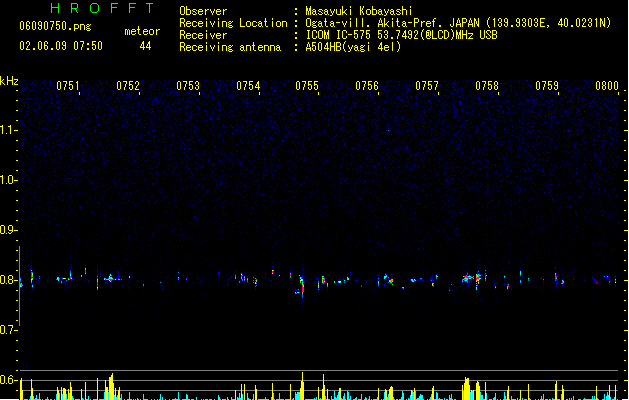Viewport: 629px width, 400px height.
Task: Click the kHz axis unit label
Action: point(9,81)
